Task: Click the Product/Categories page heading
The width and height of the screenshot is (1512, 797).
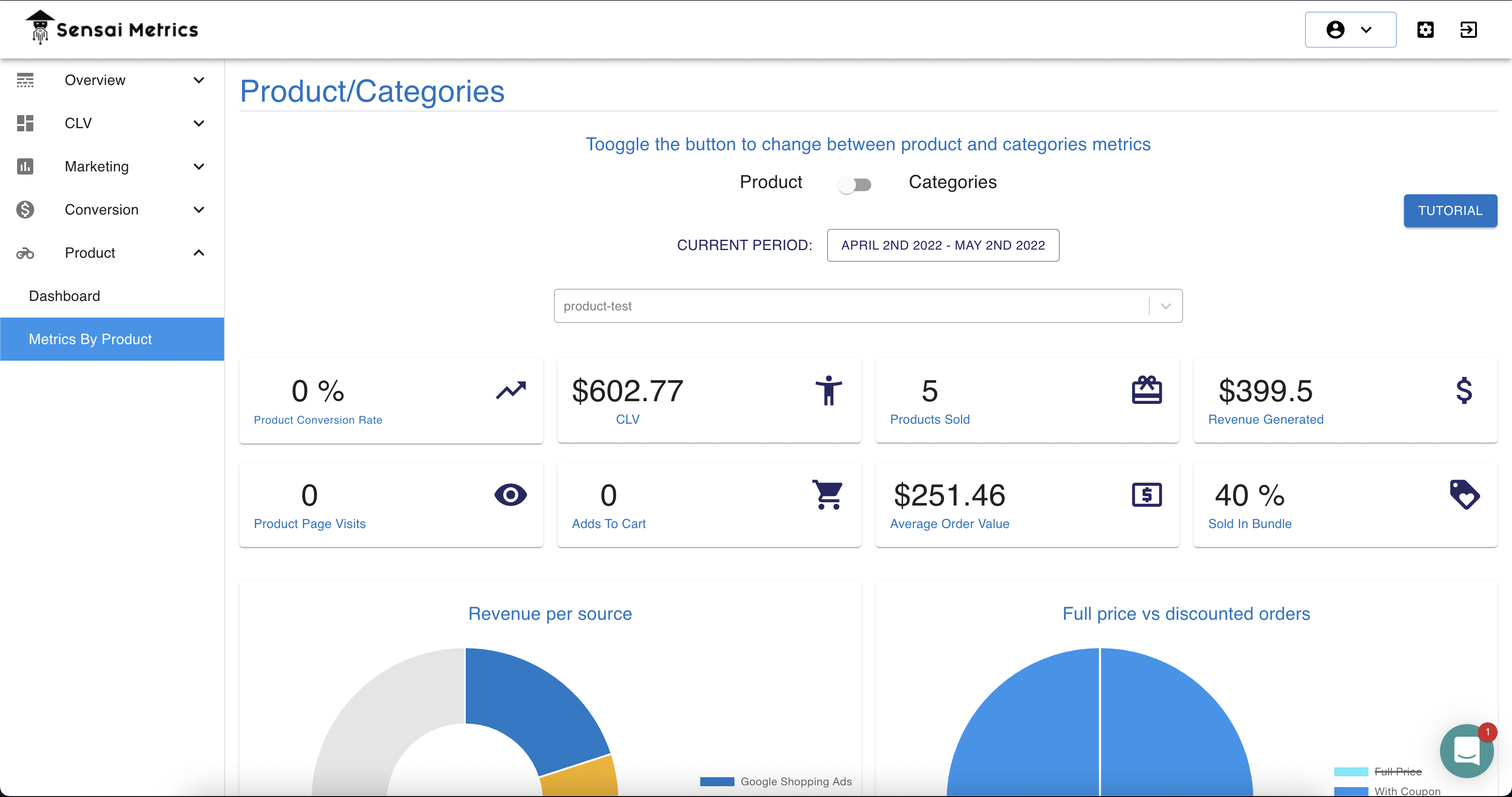Action: 372,91
